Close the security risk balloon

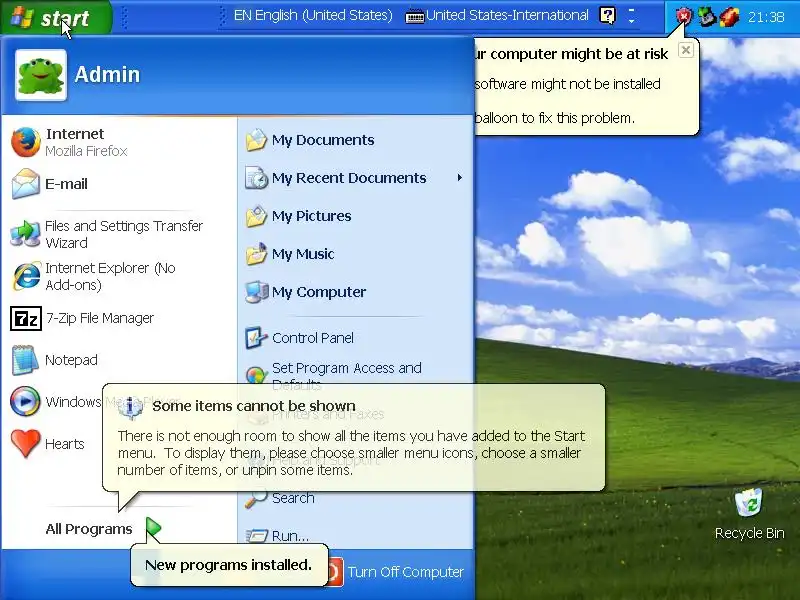[x=686, y=50]
